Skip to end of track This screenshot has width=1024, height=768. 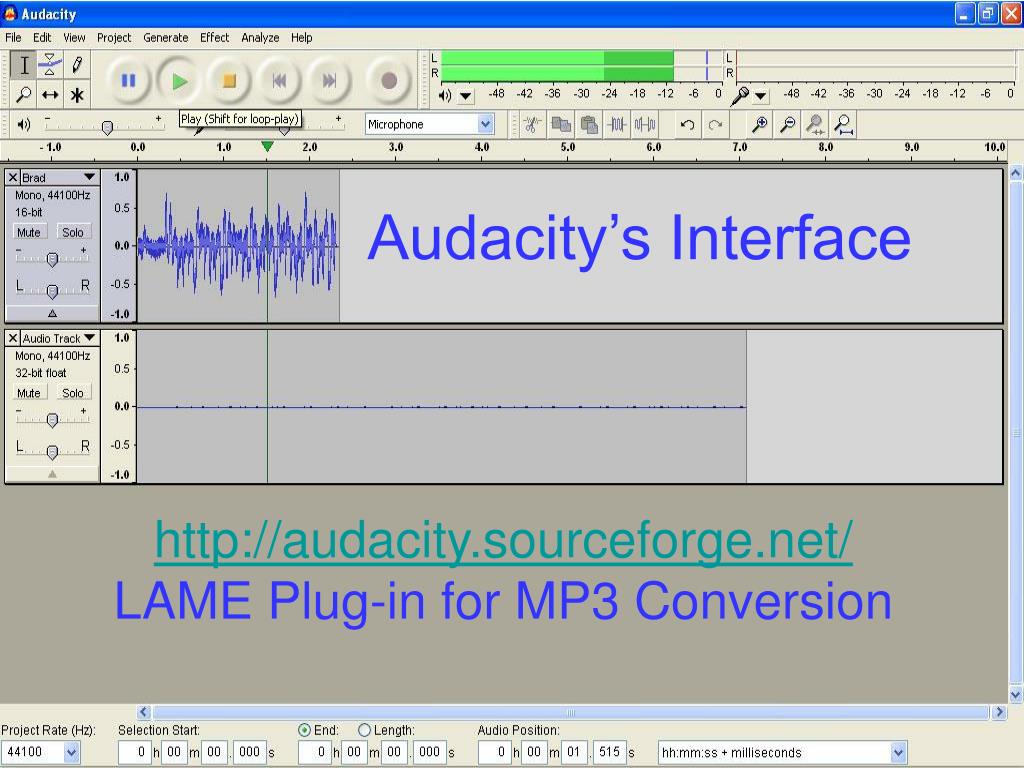(329, 80)
